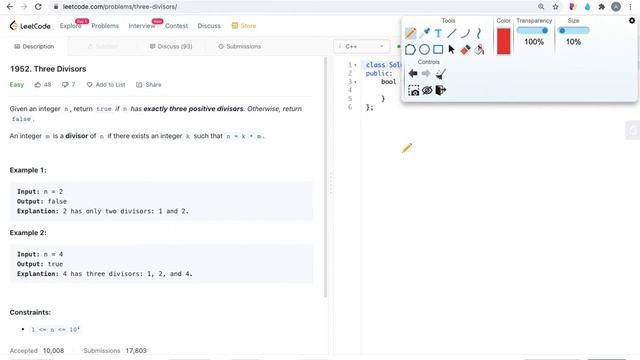This screenshot has height=360, width=640.
Task: Toggle the hide drawings eye icon
Action: (x=427, y=90)
